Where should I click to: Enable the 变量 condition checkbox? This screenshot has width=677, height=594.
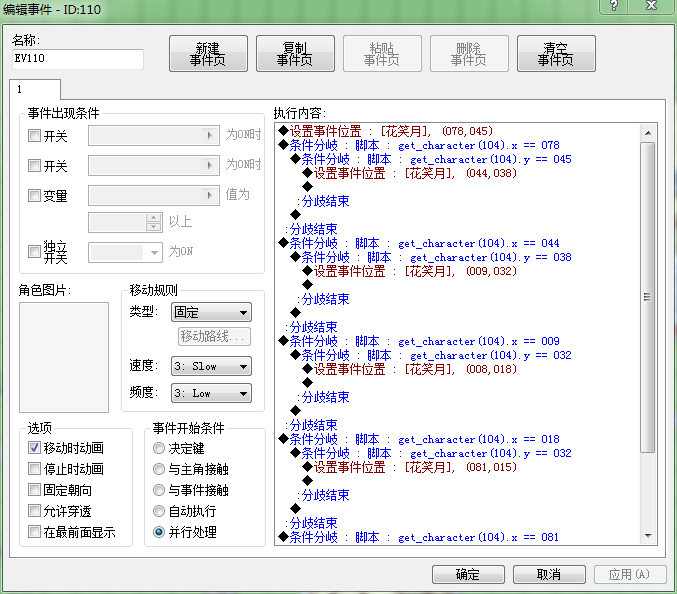[34, 195]
